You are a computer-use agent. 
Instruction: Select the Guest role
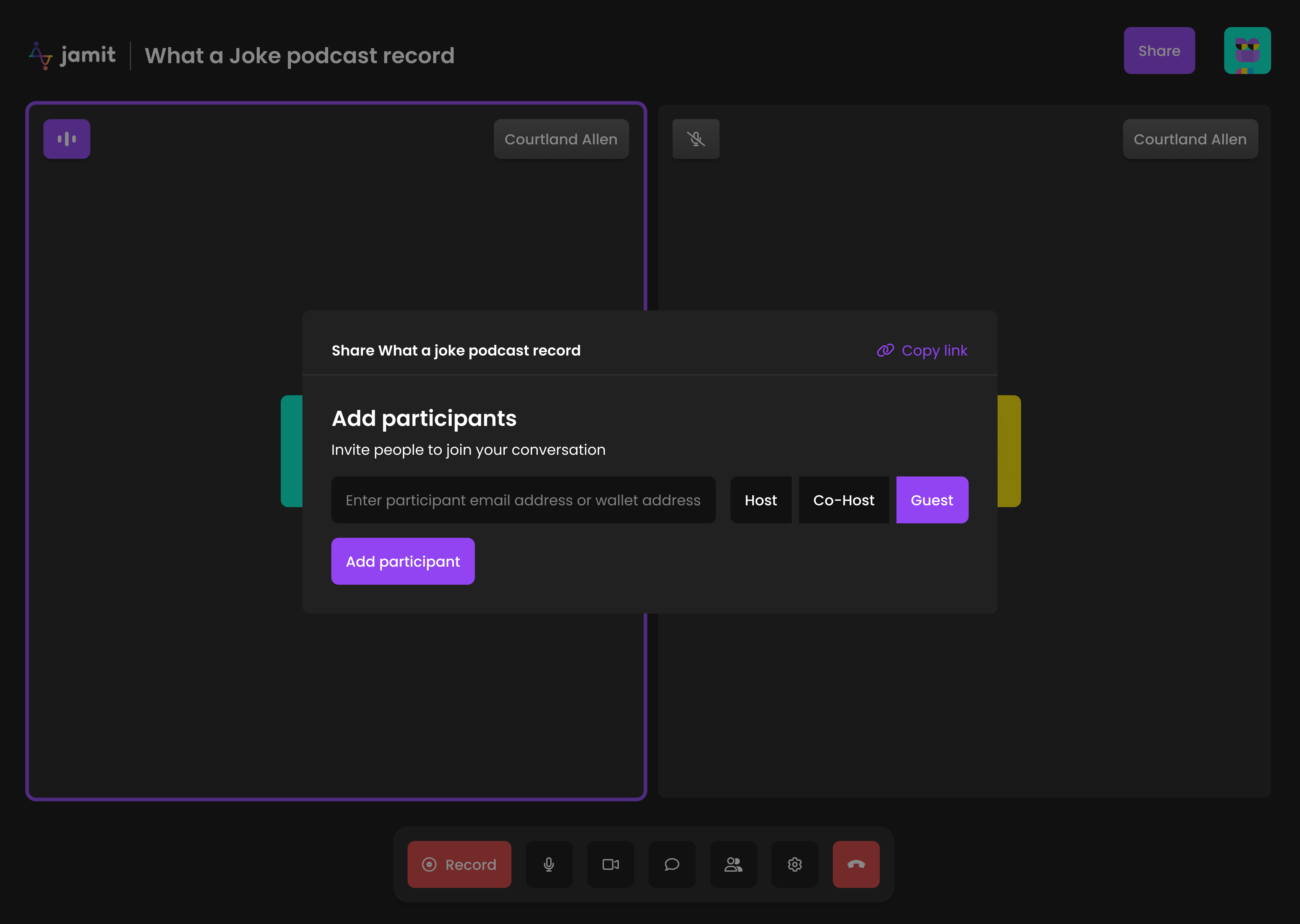click(x=932, y=499)
